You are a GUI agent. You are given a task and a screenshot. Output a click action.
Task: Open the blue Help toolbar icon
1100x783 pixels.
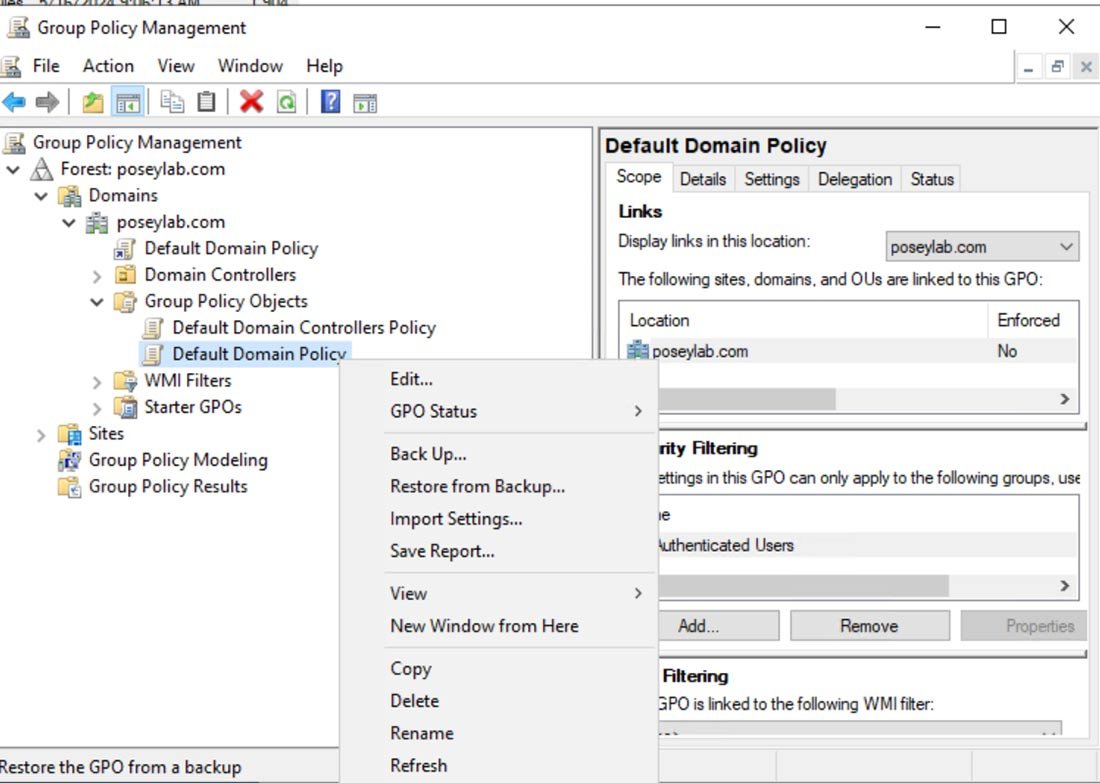pos(331,101)
